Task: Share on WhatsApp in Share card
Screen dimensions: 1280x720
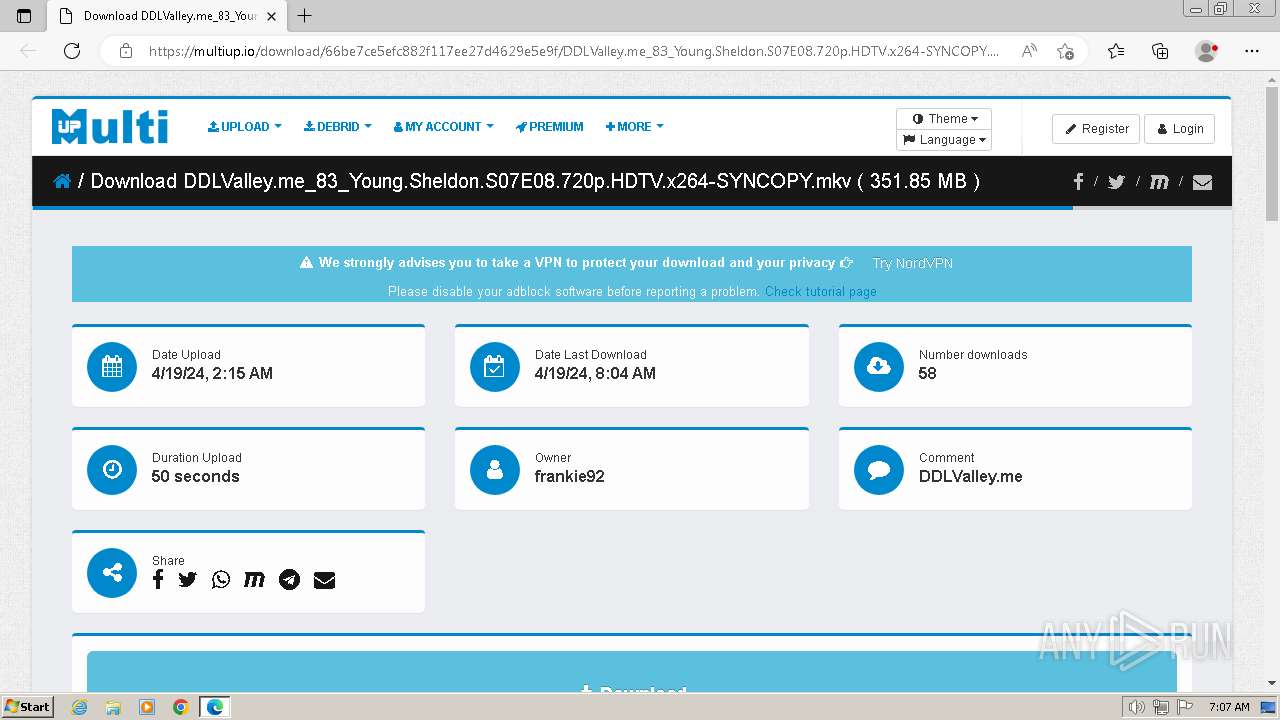Action: 221,579
